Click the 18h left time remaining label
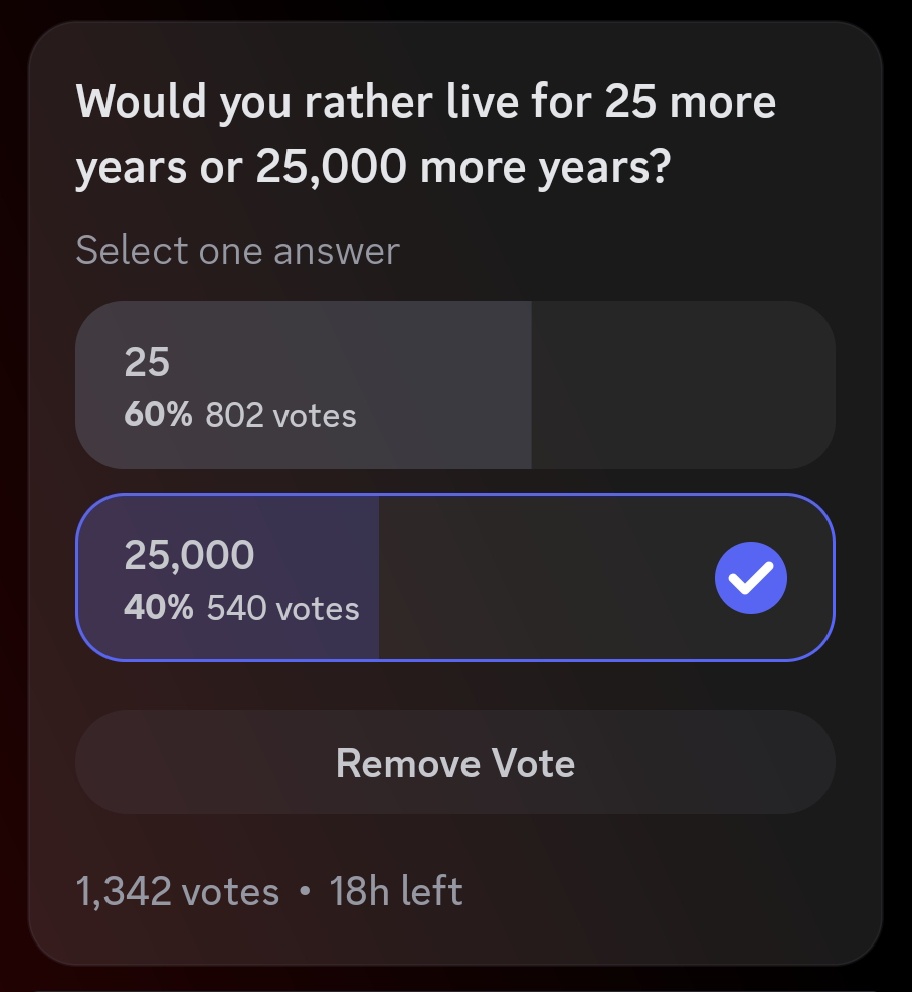Viewport: 912px width, 992px height. pyautogui.click(x=396, y=890)
